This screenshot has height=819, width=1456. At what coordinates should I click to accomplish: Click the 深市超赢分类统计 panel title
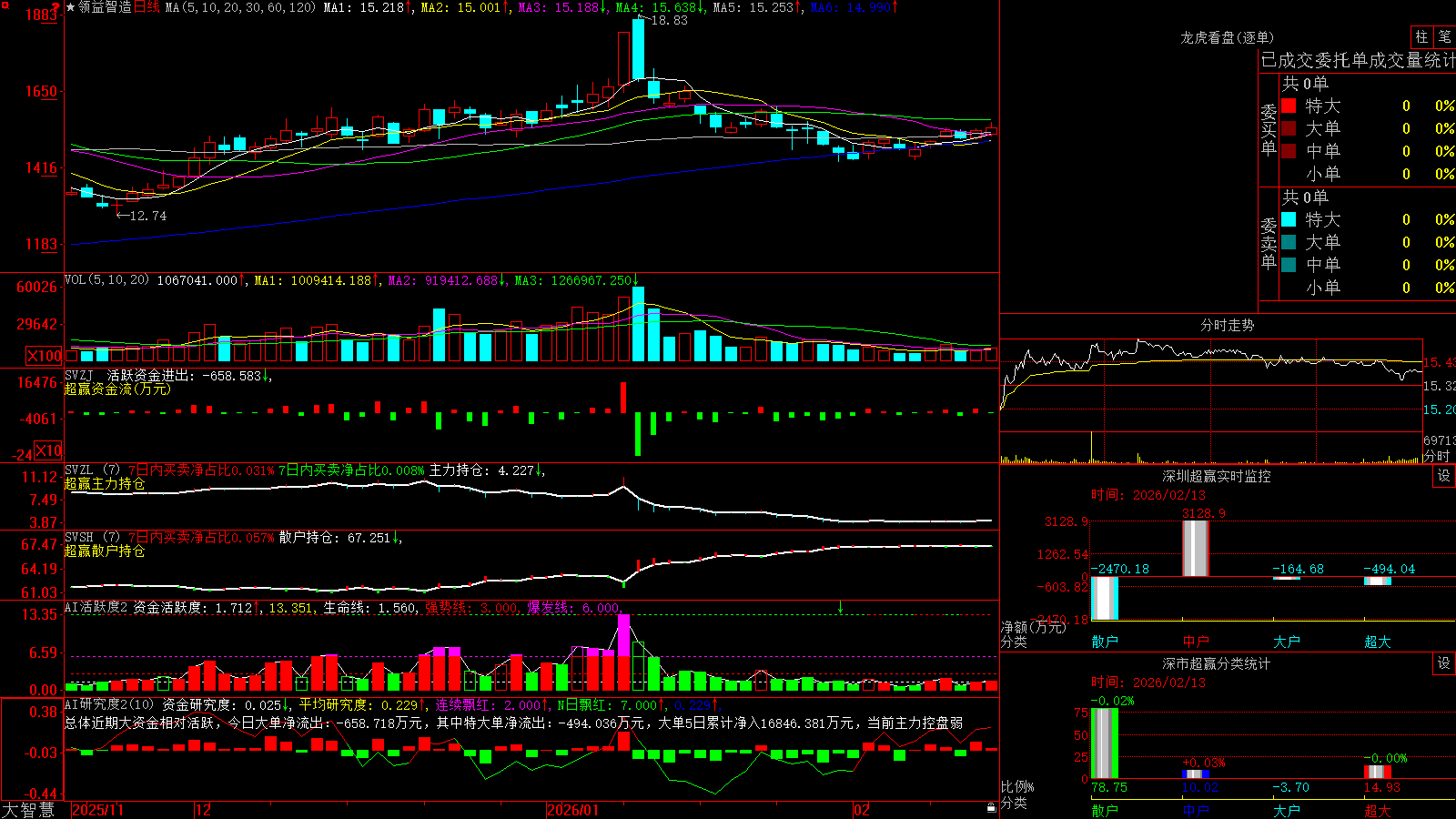click(x=1217, y=663)
